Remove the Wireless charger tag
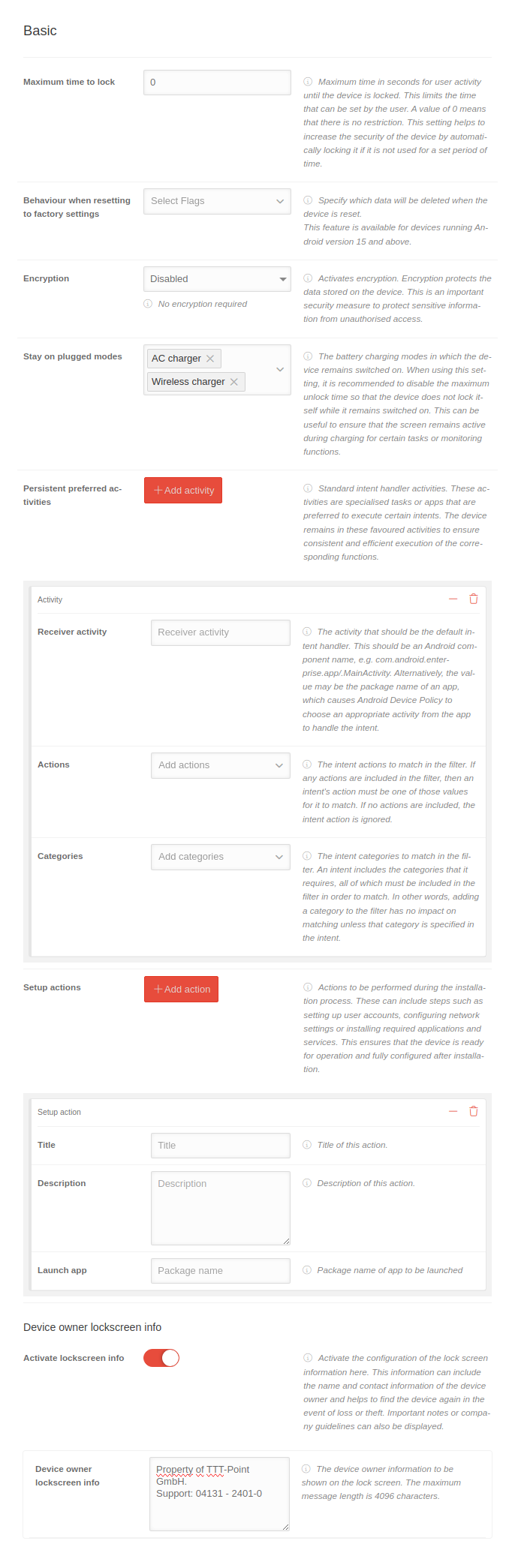Viewport: 515px width, 1568px height. [234, 382]
